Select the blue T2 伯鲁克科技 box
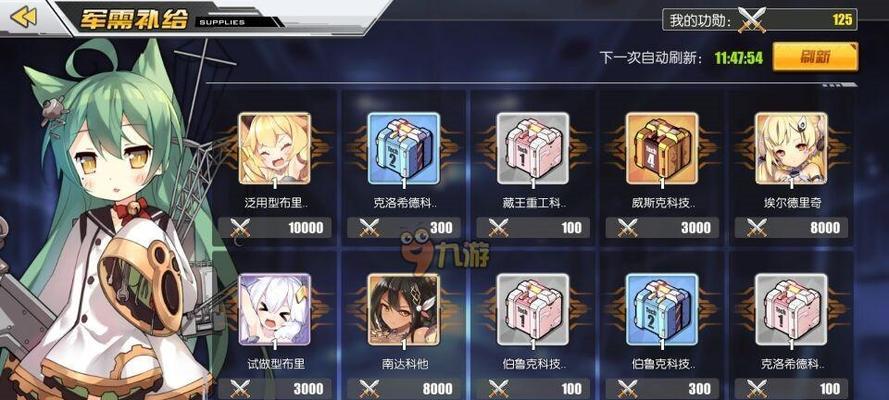This screenshot has height=400, width=889. click(662, 309)
